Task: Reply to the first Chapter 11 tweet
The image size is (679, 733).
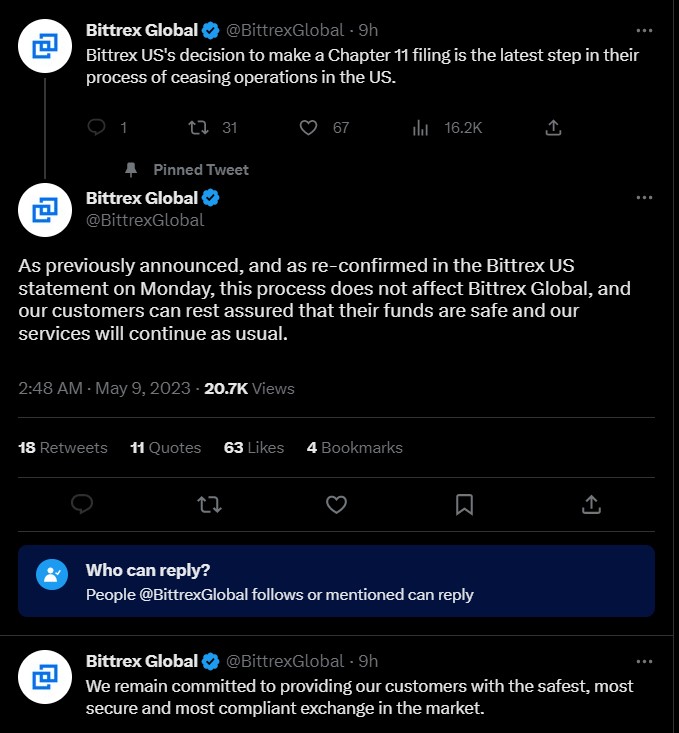Action: point(97,127)
